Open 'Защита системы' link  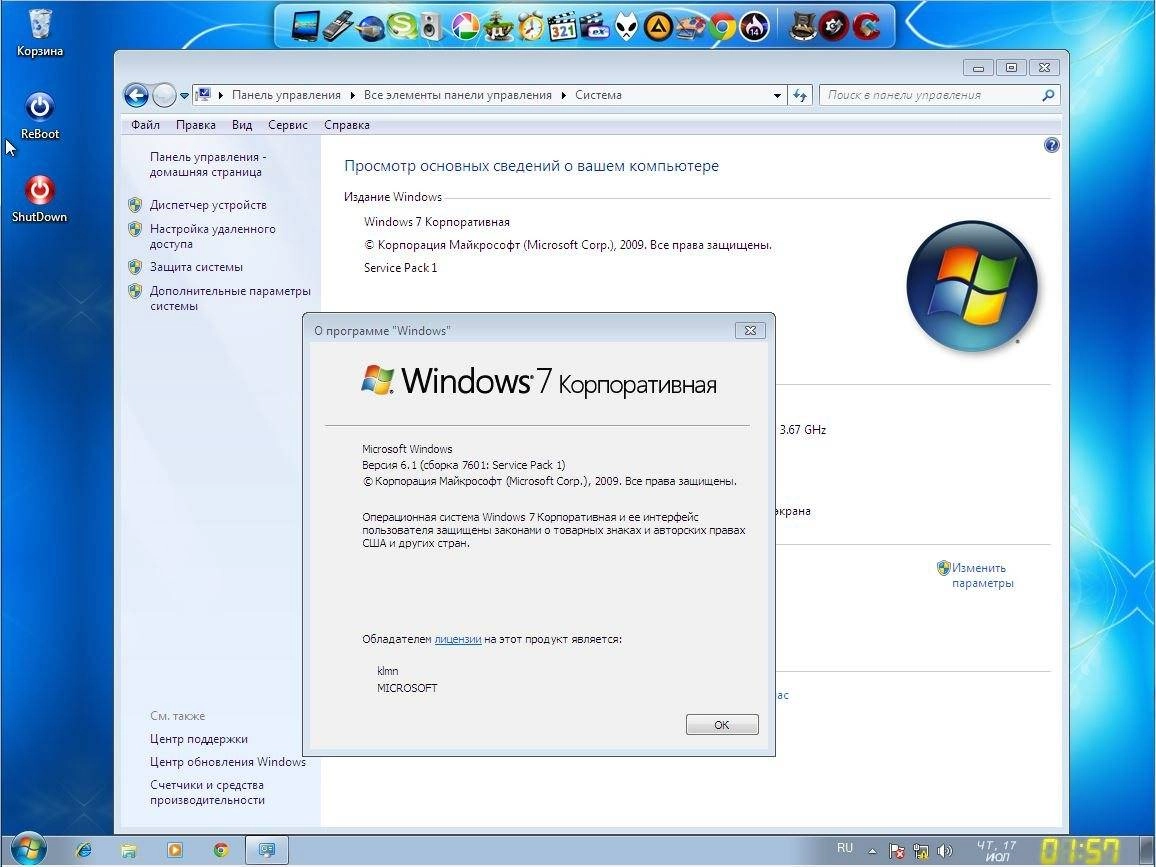pos(196,267)
